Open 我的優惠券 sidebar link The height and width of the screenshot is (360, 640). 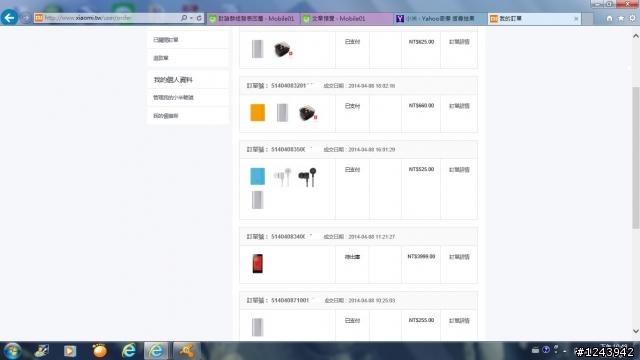pos(166,116)
